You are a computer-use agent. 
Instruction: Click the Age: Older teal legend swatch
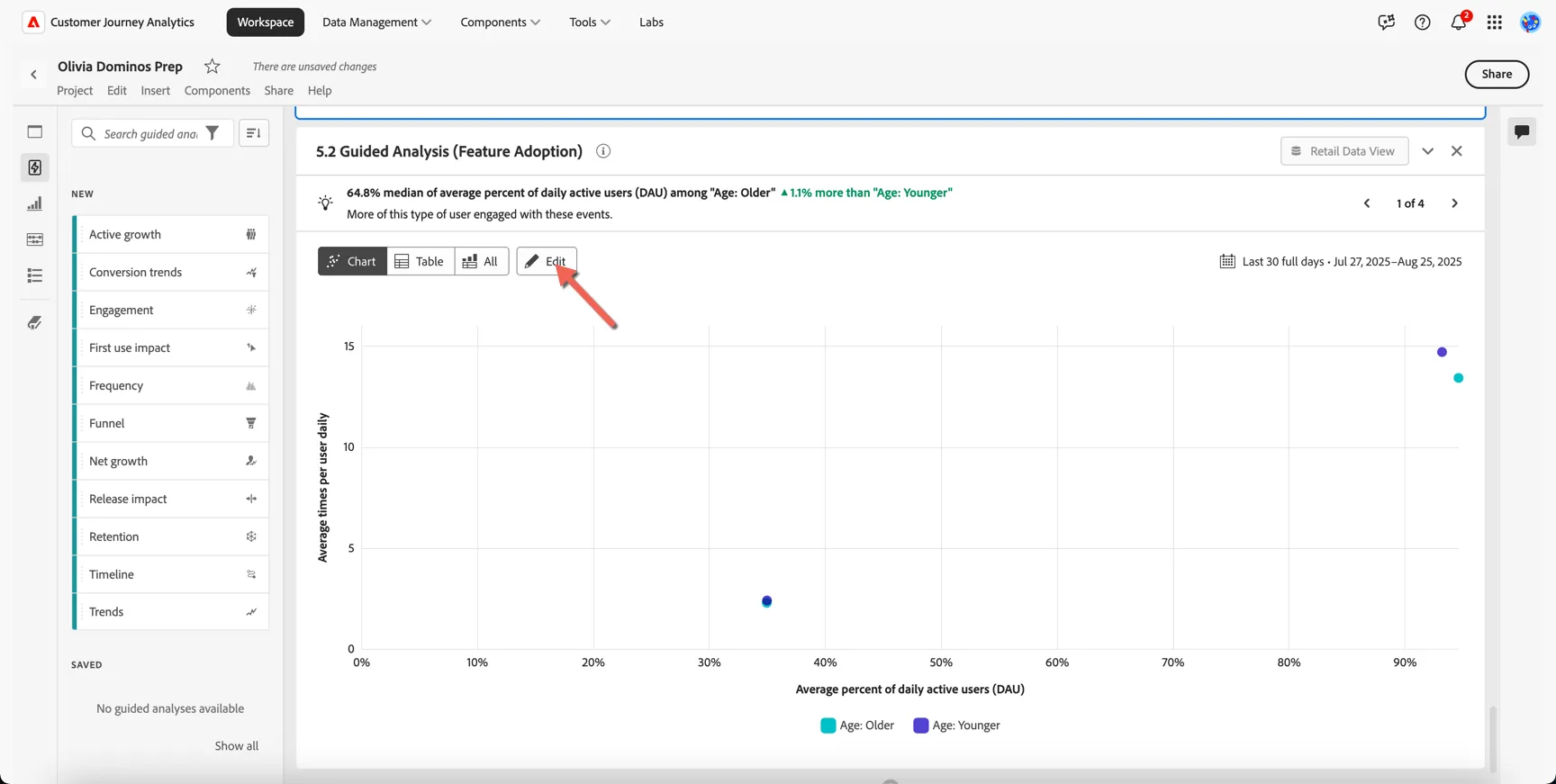tap(828, 725)
